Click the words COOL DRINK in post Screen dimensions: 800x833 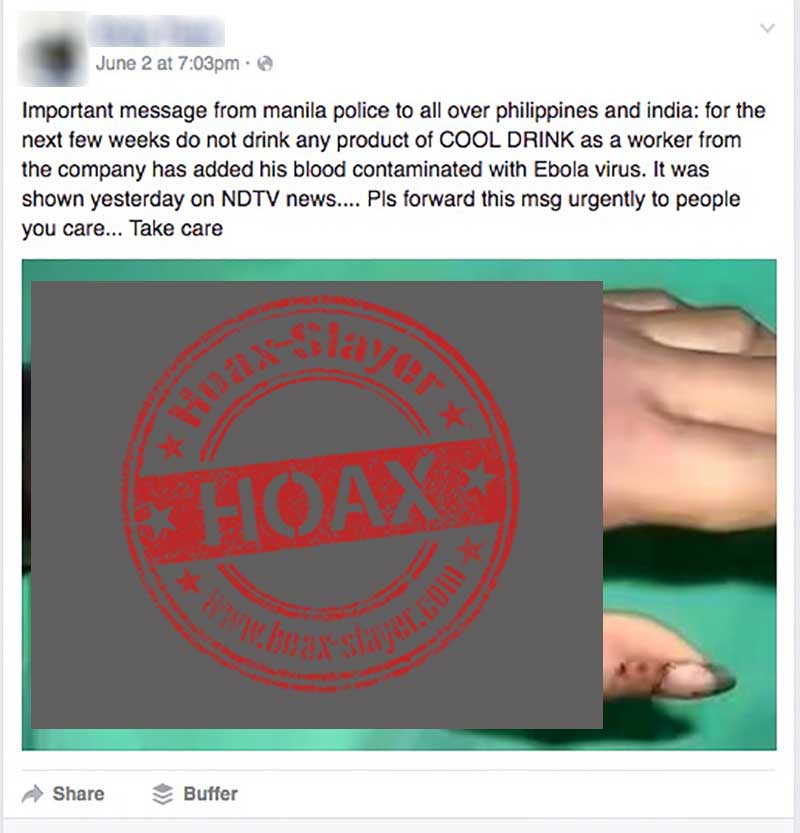(x=506, y=140)
